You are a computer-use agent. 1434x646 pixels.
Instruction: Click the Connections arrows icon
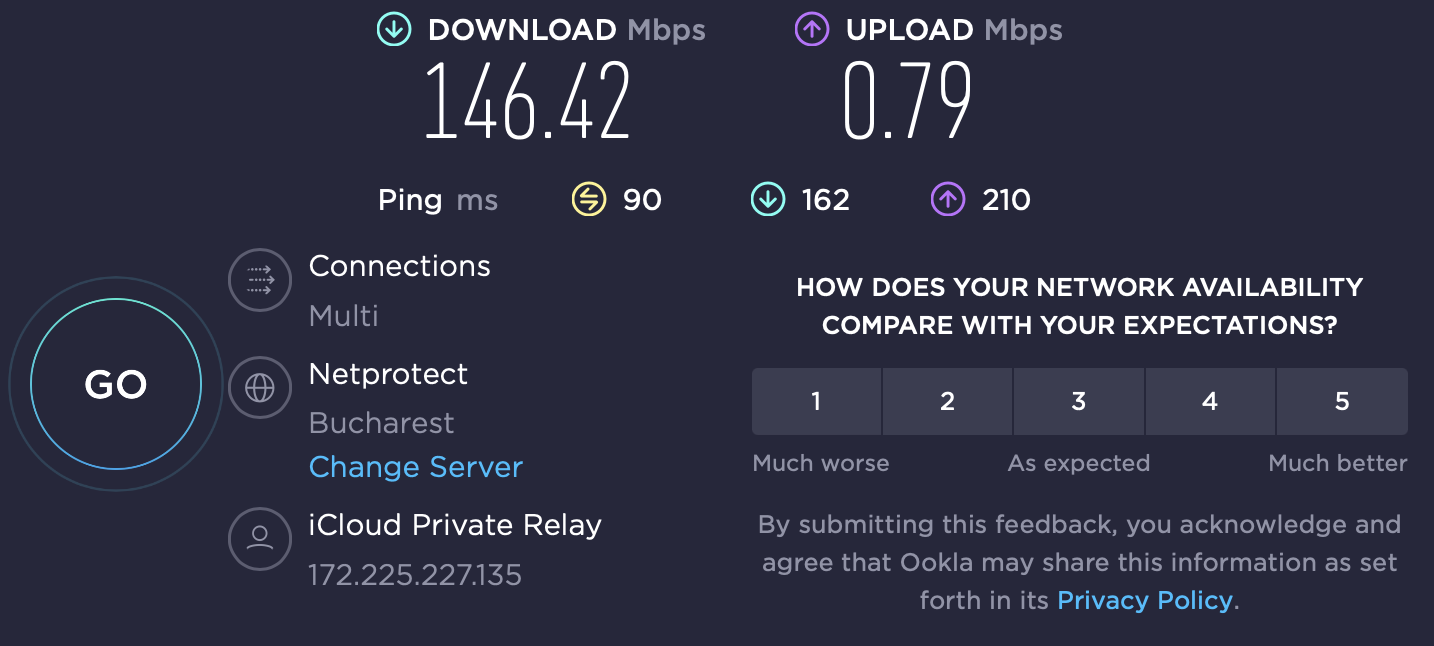(260, 281)
